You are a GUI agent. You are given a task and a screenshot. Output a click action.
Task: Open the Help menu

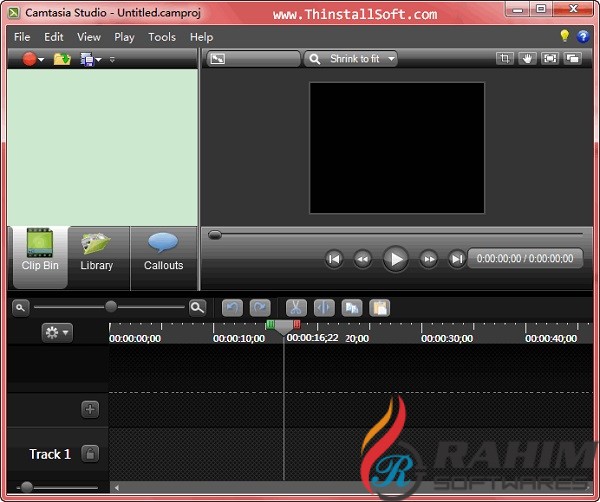pyautogui.click(x=201, y=37)
